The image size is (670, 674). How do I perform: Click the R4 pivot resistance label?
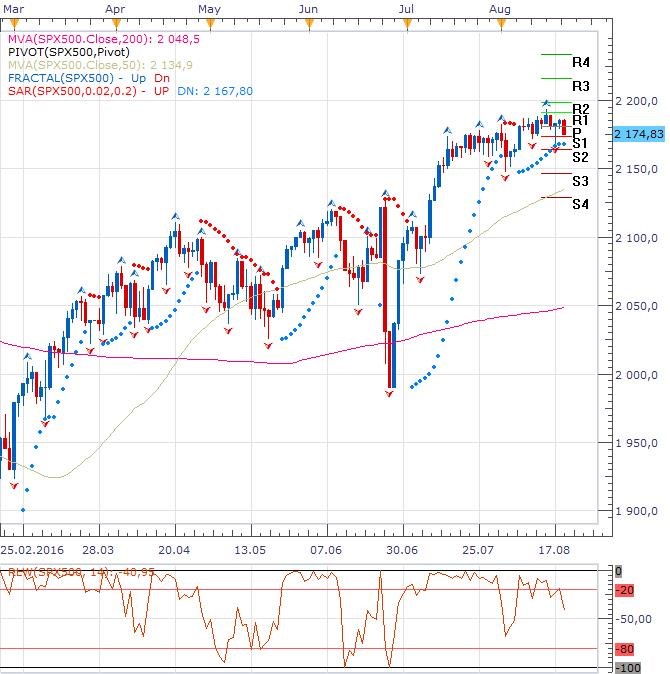pyautogui.click(x=580, y=62)
